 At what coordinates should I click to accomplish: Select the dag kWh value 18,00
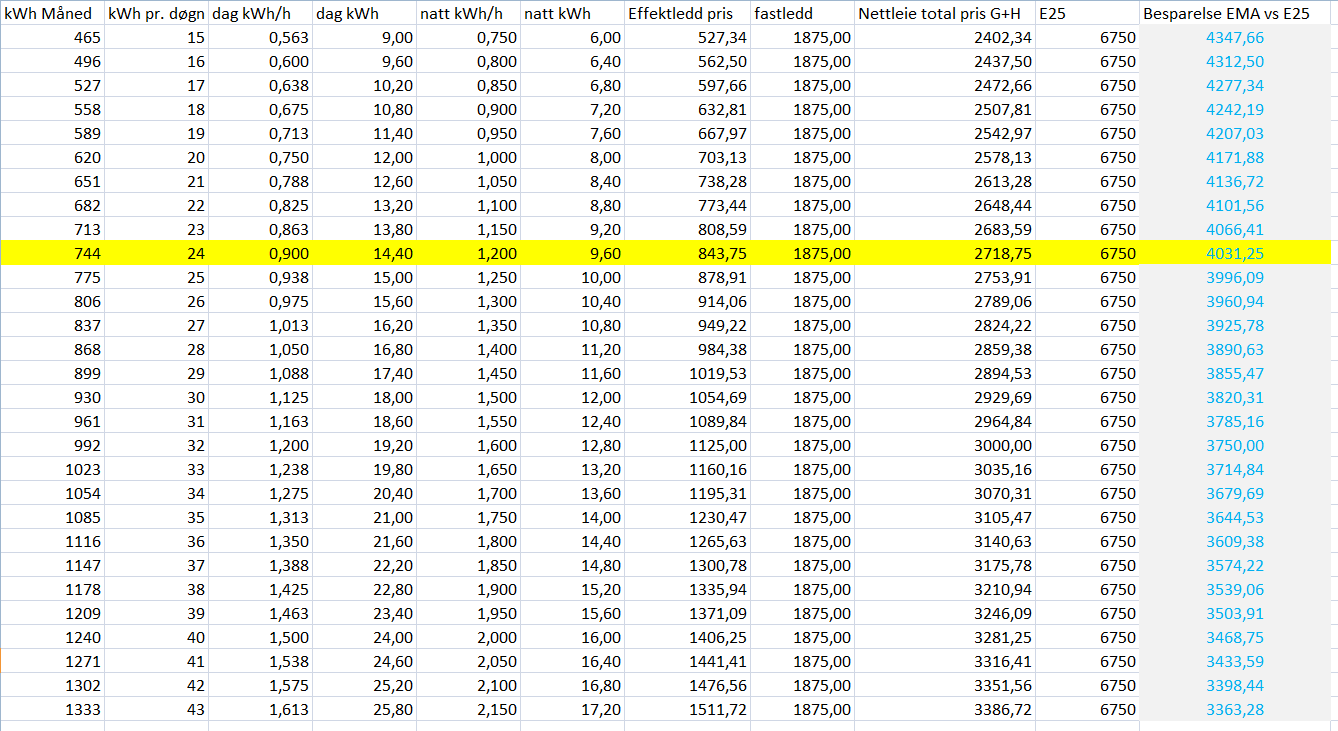(364, 398)
